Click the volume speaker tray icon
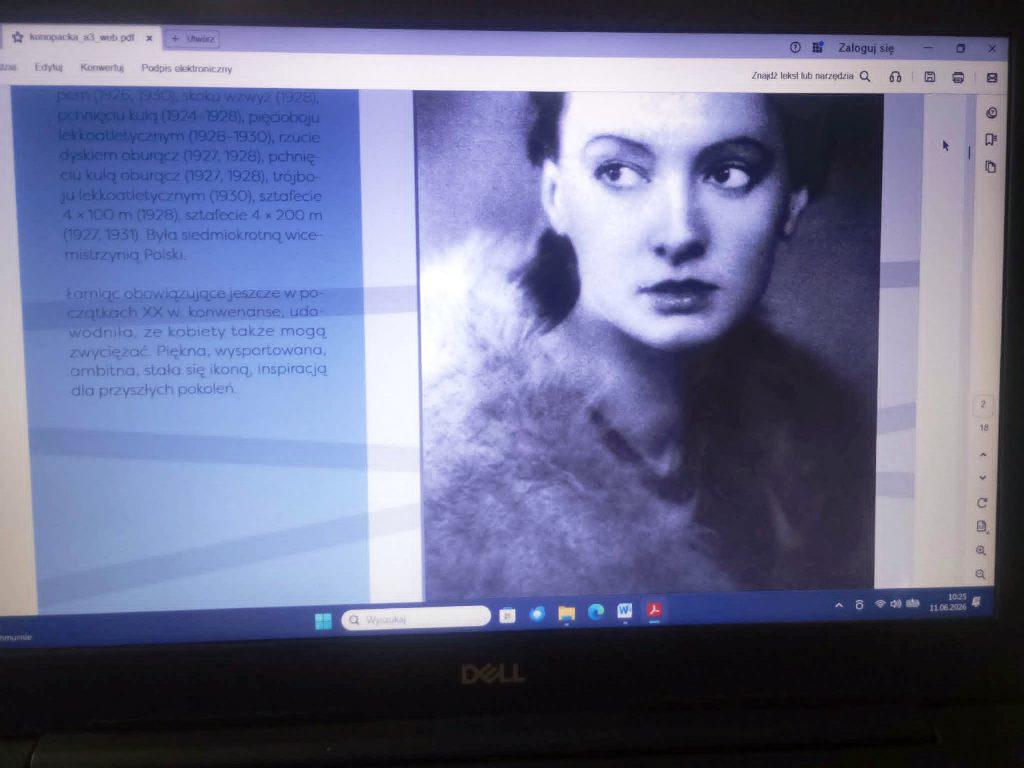The height and width of the screenshot is (768, 1024). pyautogui.click(x=895, y=604)
